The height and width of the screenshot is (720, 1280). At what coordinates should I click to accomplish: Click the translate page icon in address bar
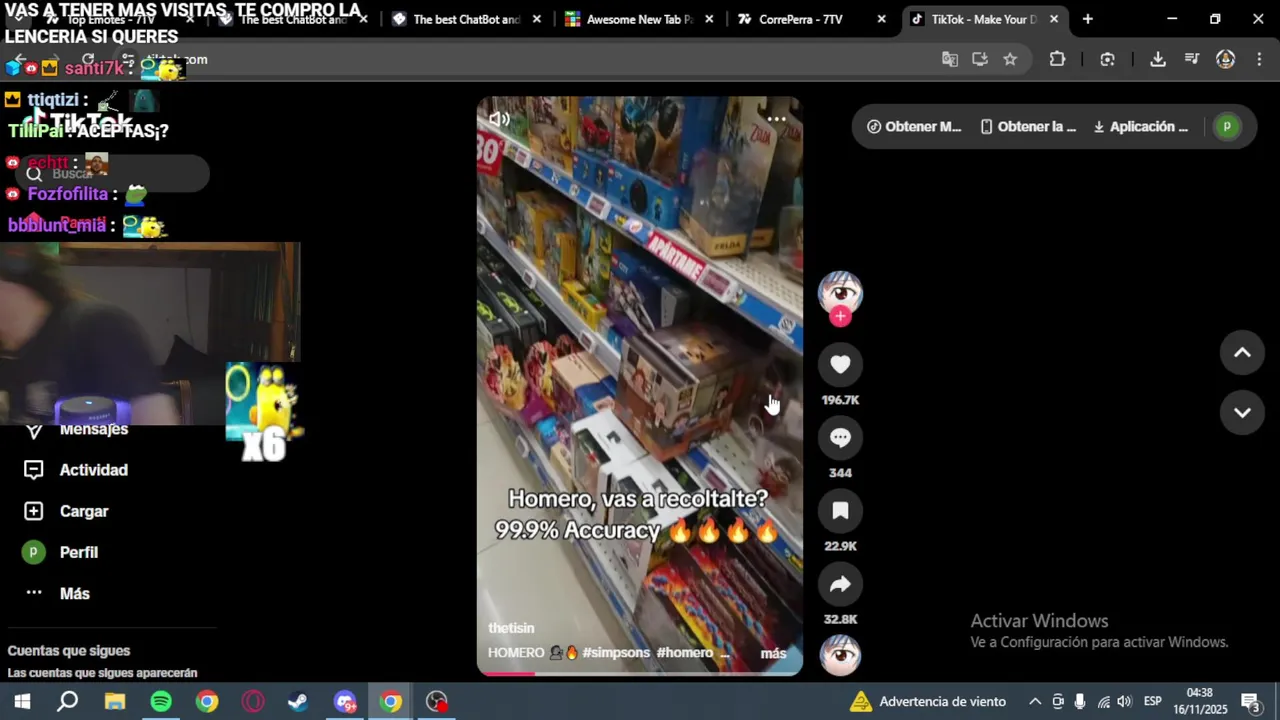point(950,59)
